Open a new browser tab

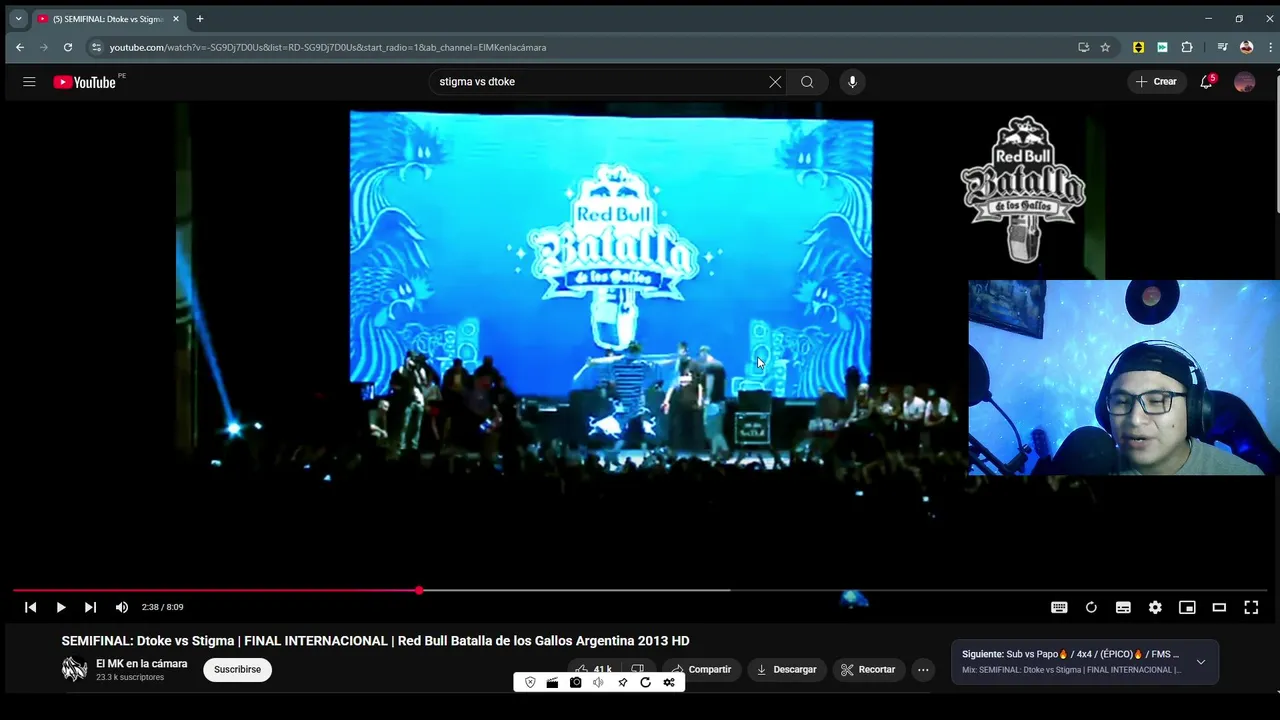200,19
